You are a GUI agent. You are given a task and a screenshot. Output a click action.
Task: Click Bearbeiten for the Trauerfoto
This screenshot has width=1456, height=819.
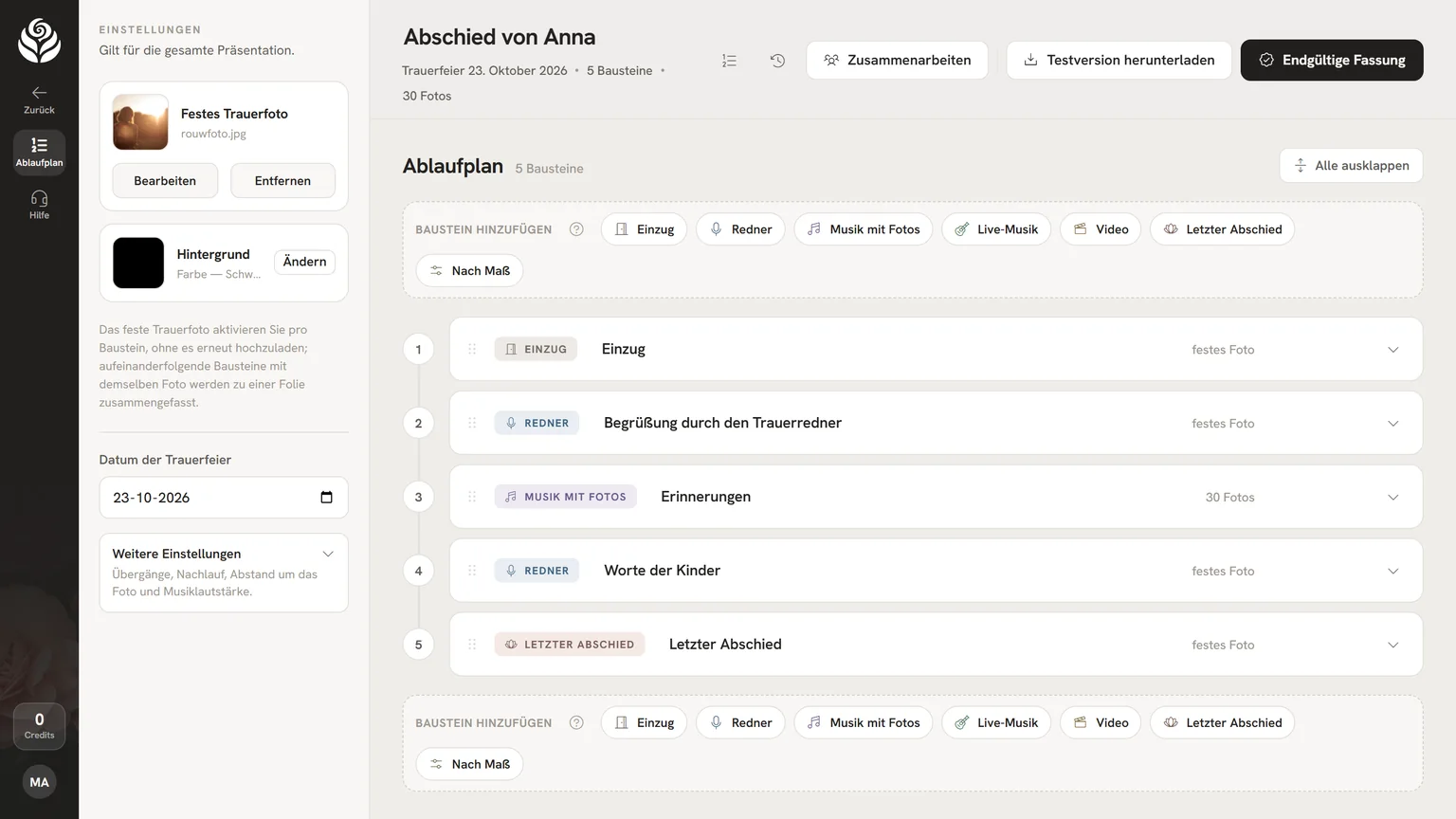[x=165, y=180]
